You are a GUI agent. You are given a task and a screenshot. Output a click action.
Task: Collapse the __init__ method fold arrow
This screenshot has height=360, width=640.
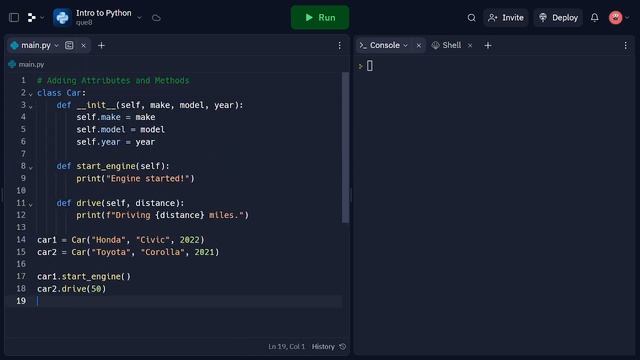[x=31, y=106]
